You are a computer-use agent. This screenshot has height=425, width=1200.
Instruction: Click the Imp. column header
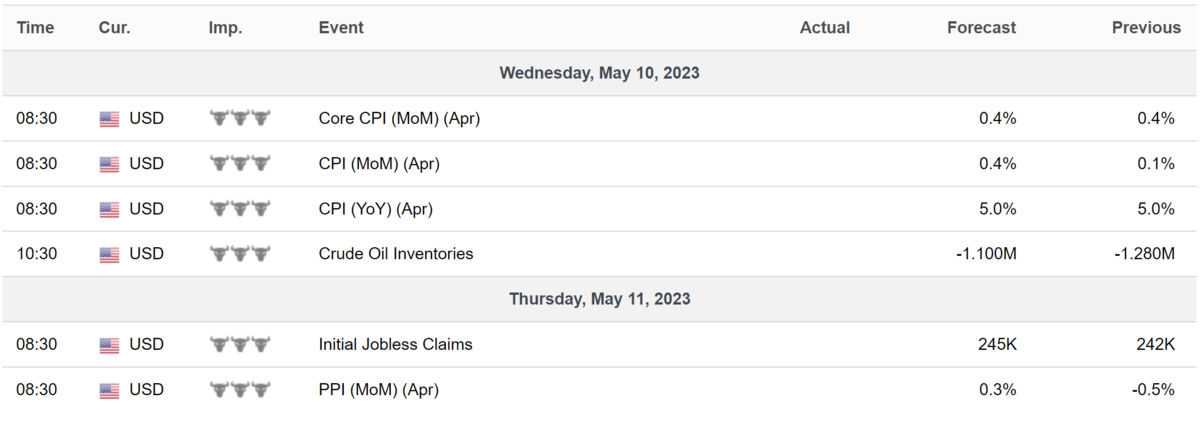point(225,28)
